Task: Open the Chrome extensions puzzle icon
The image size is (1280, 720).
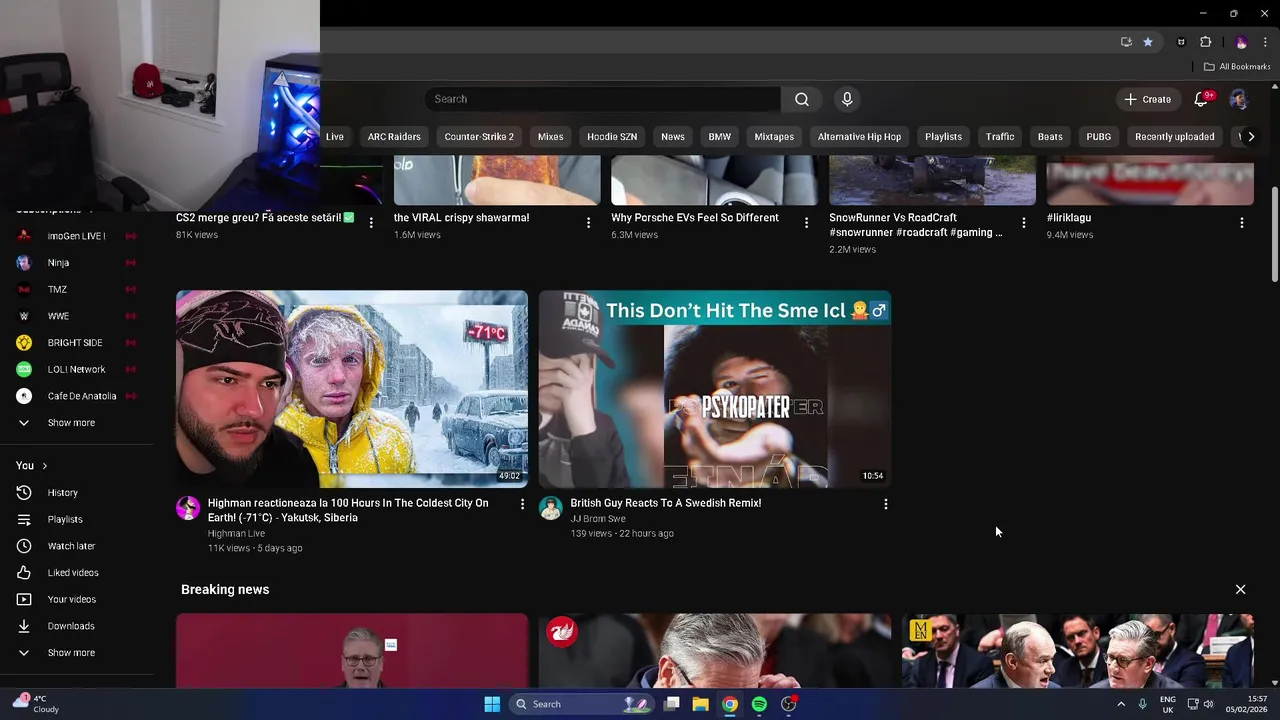Action: tap(1205, 42)
